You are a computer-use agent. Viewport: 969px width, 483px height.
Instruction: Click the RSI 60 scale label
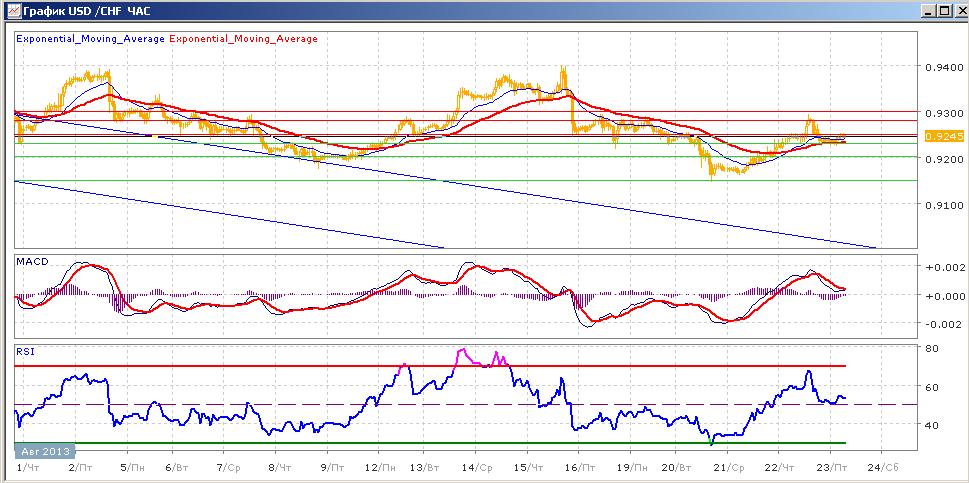(x=933, y=387)
